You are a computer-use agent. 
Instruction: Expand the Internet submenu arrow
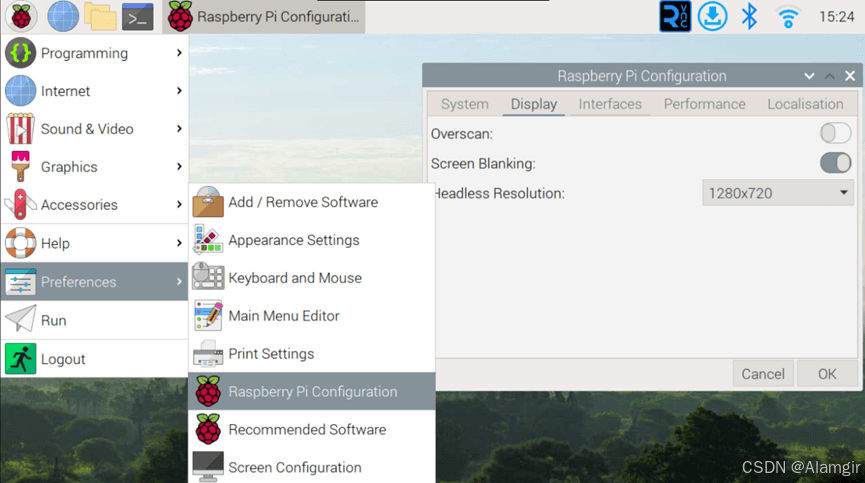[x=179, y=91]
